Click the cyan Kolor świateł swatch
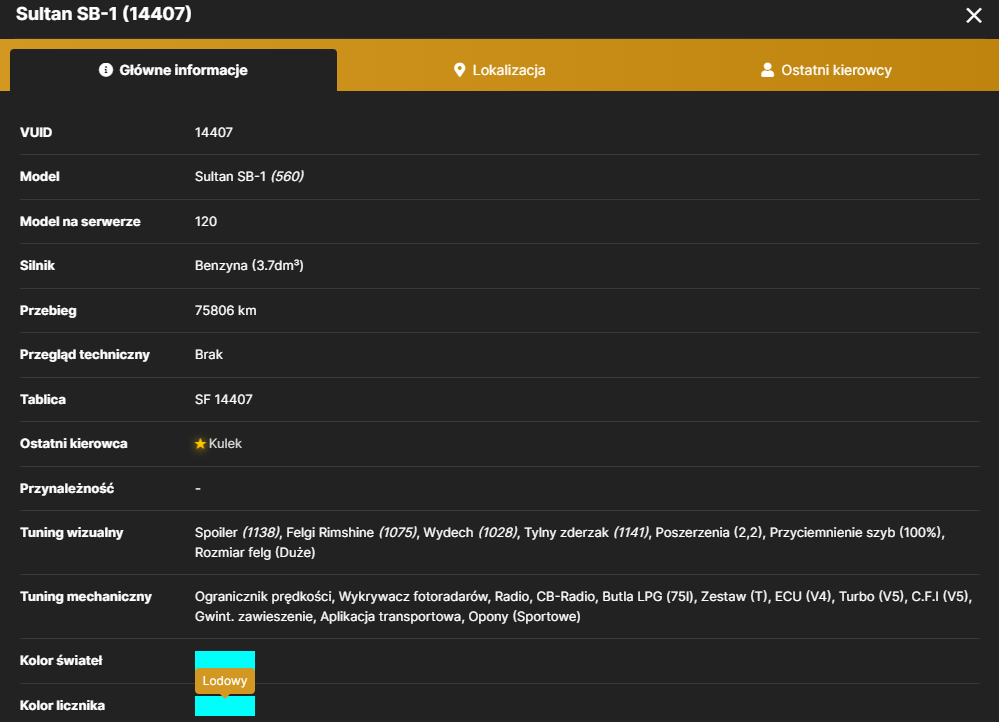This screenshot has width=999, height=722. 225,660
